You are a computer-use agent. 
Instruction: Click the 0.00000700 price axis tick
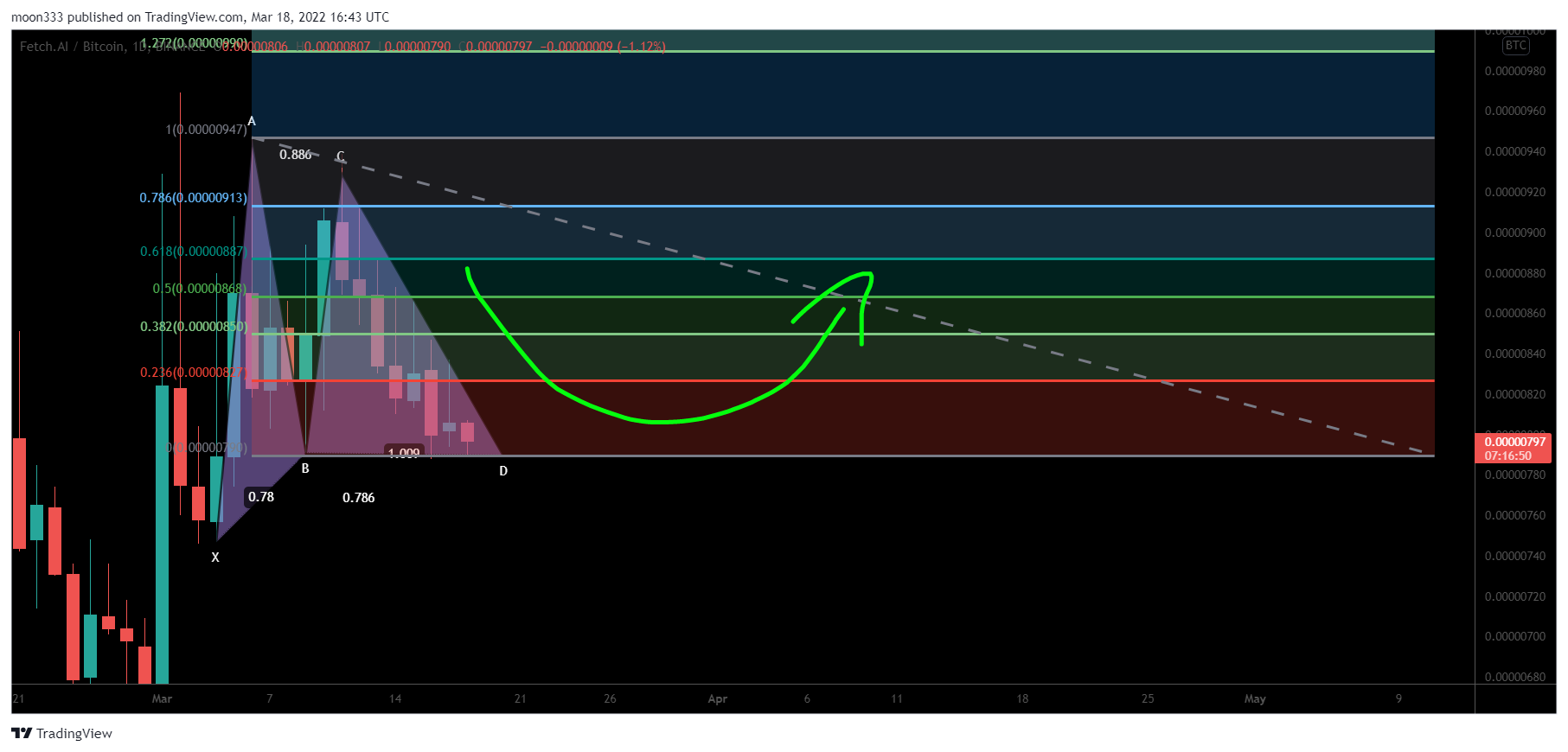point(1515,636)
